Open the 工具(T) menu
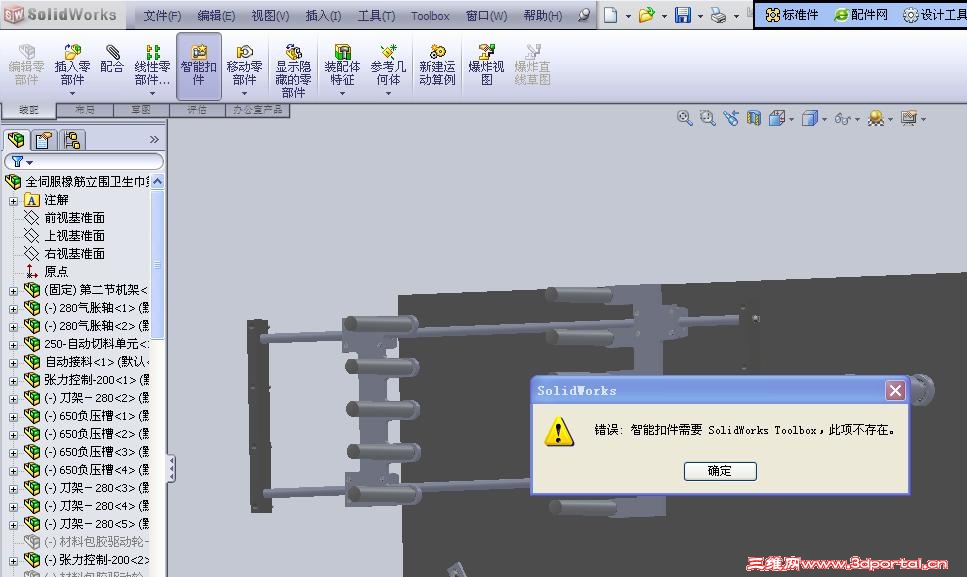 [376, 16]
